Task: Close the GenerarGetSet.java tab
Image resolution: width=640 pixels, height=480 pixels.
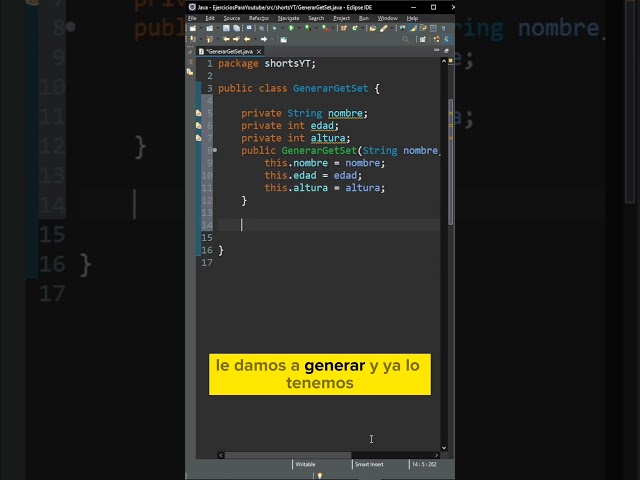Action: point(259,51)
